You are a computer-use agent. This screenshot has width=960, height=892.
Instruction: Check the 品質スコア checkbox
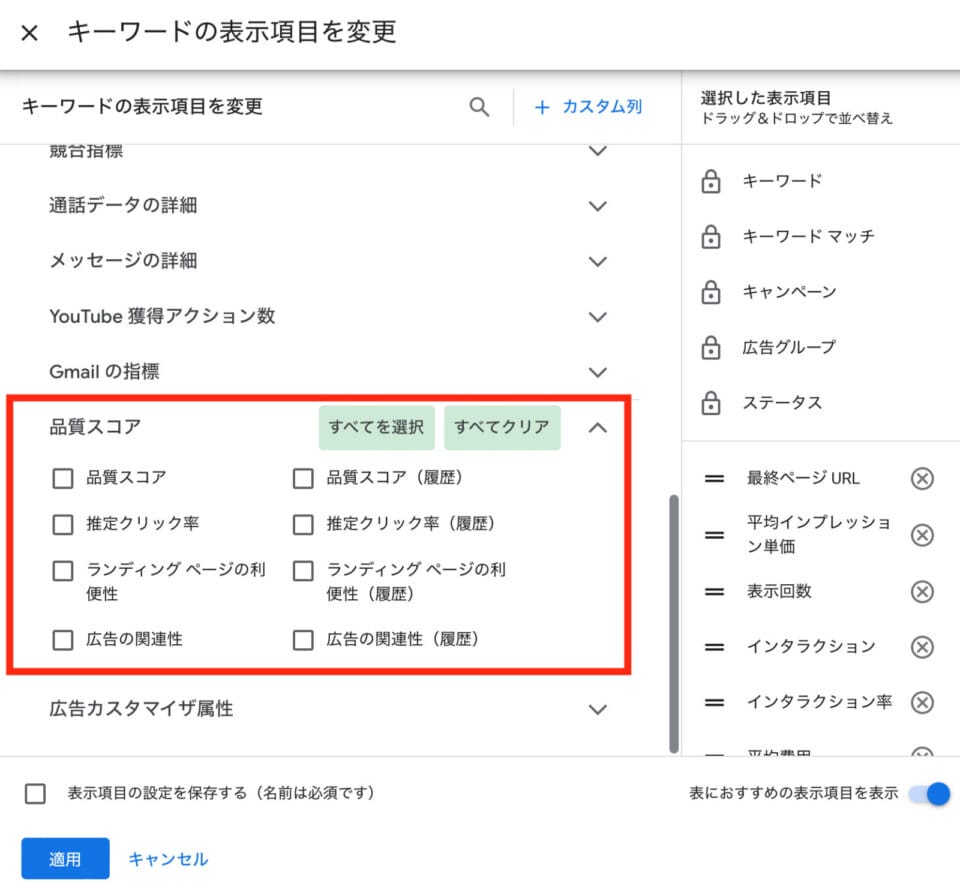click(x=63, y=478)
